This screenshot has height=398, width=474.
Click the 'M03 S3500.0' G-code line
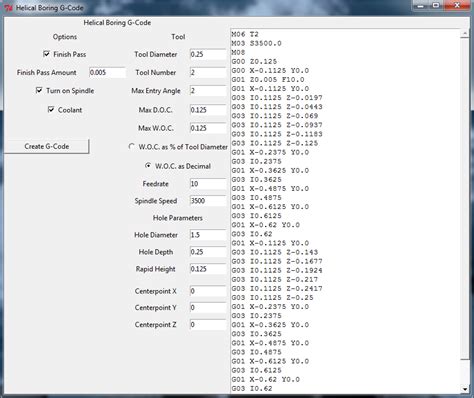(x=256, y=43)
